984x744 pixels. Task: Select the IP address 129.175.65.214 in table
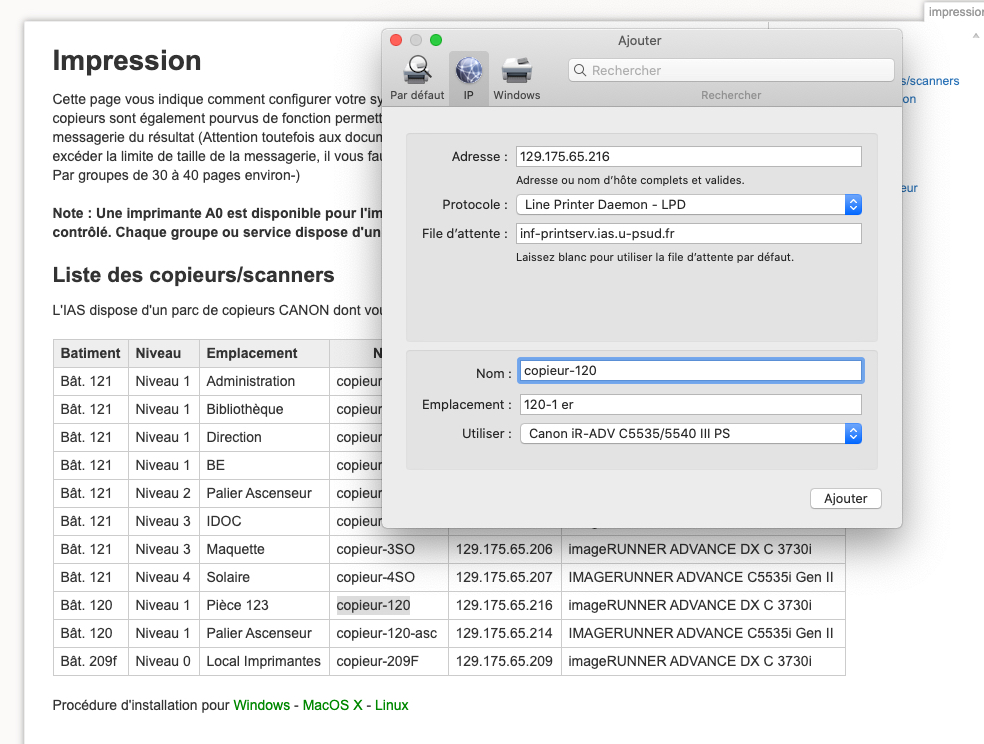tap(504, 634)
